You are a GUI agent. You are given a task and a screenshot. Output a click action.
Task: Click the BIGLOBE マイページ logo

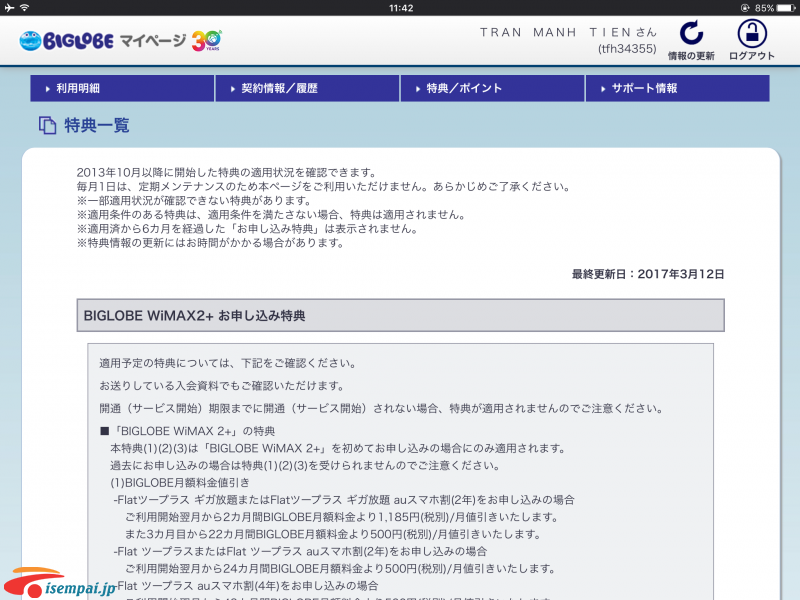(x=103, y=40)
